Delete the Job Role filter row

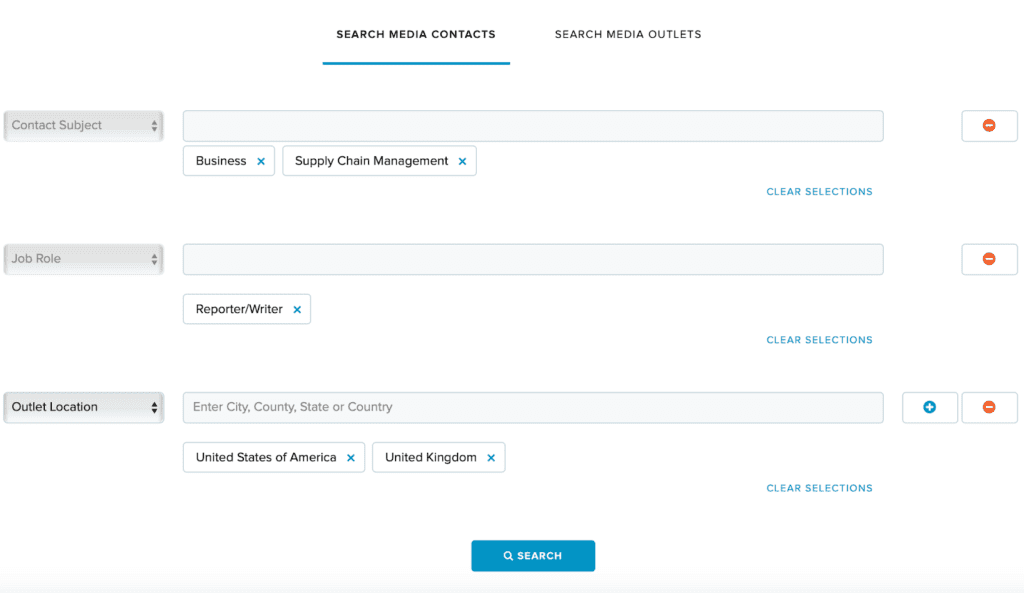989,259
